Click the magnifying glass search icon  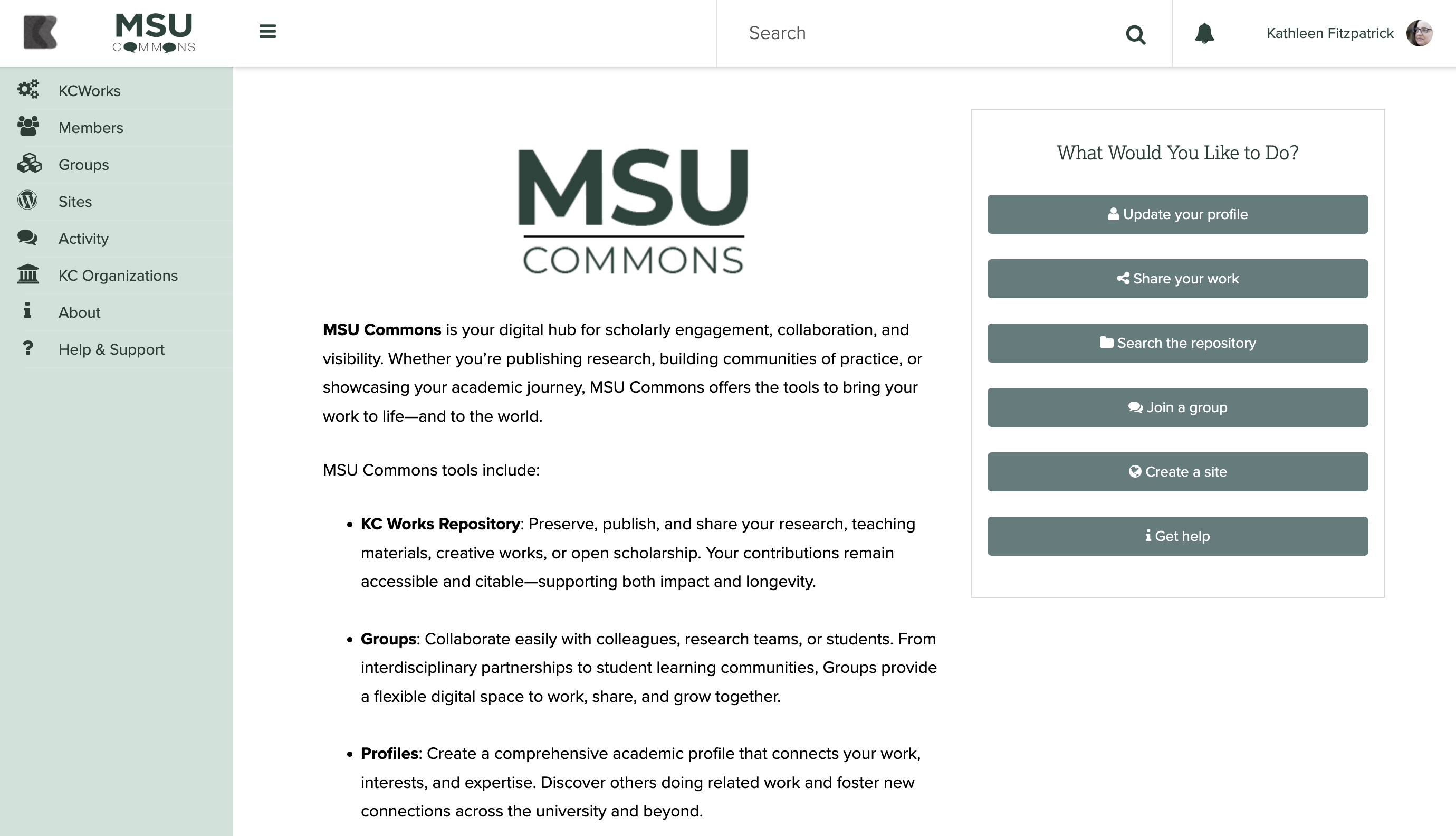(x=1136, y=34)
